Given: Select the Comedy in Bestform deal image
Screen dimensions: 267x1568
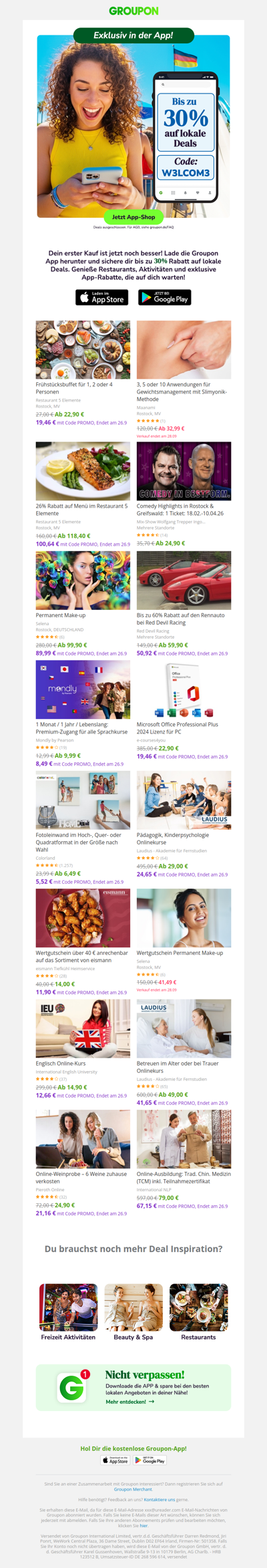Looking at the screenshot, I should pyautogui.click(x=184, y=471).
